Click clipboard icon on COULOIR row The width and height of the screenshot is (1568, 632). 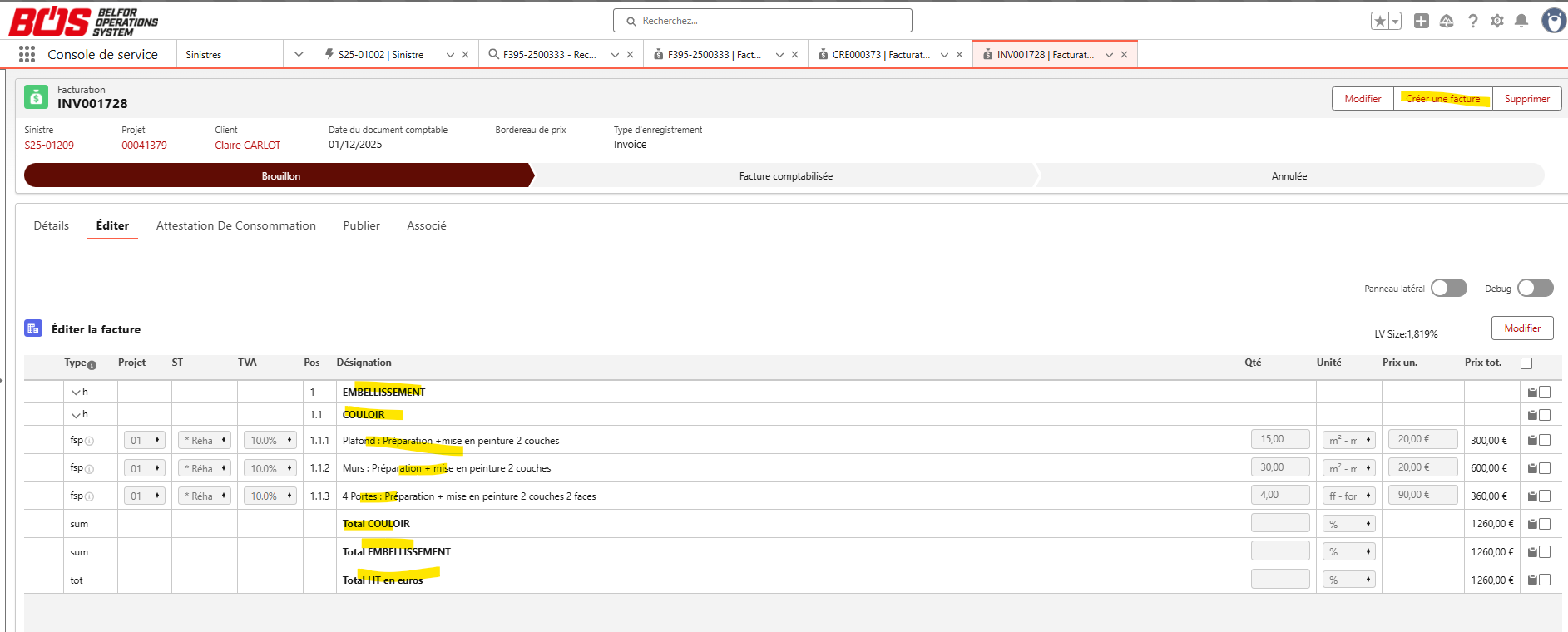point(1532,415)
